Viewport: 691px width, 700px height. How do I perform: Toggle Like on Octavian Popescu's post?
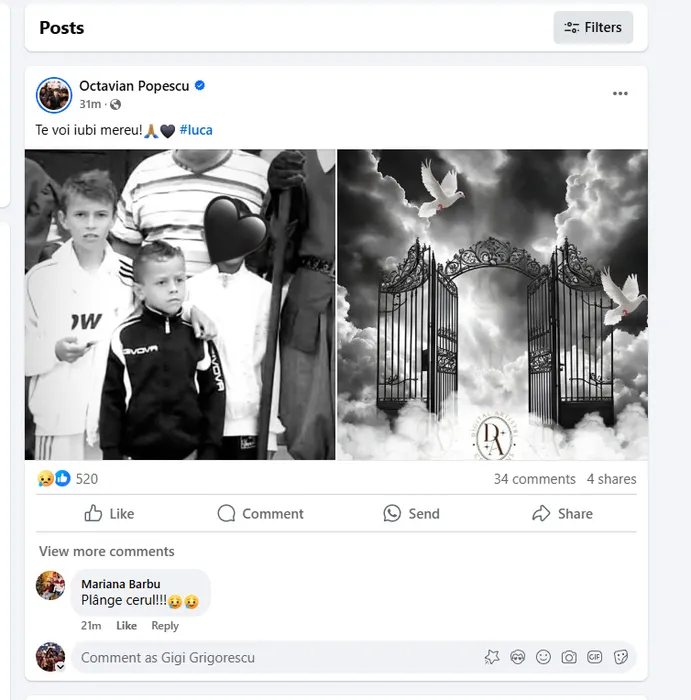(x=109, y=514)
